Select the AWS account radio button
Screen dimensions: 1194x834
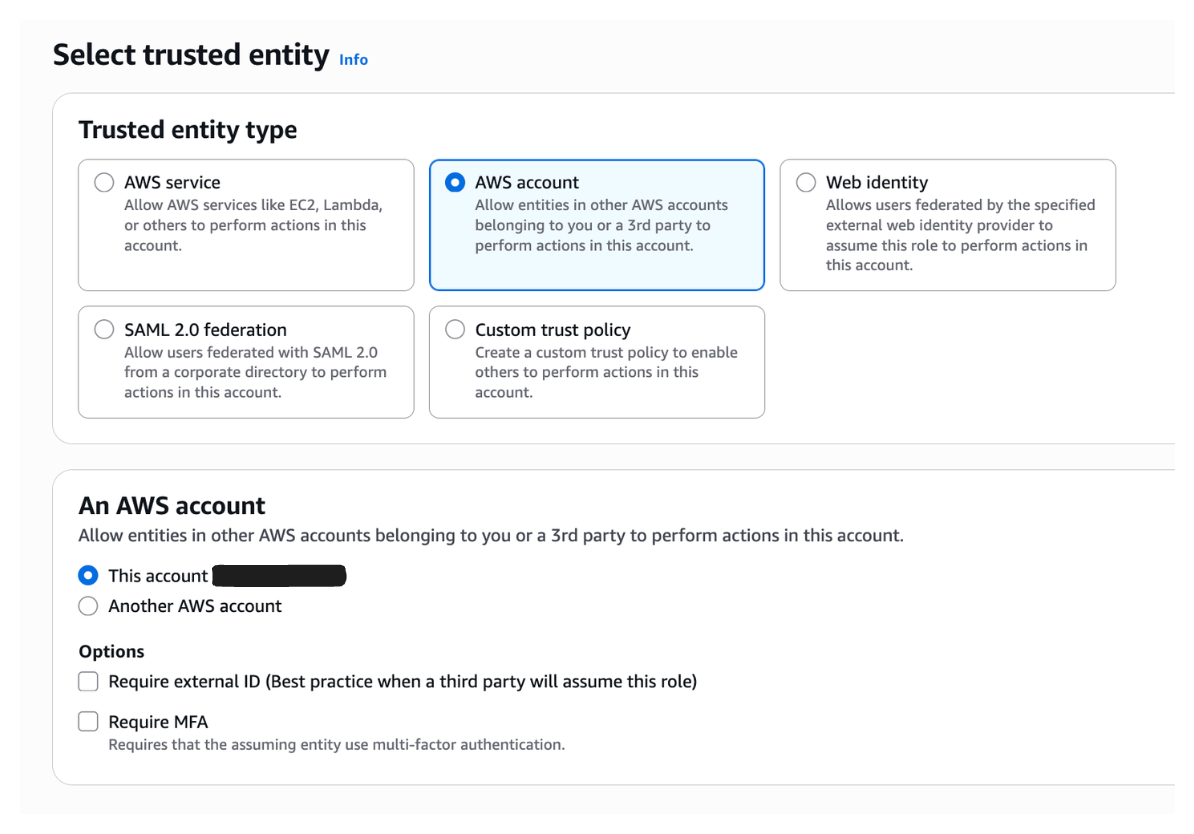tap(455, 183)
